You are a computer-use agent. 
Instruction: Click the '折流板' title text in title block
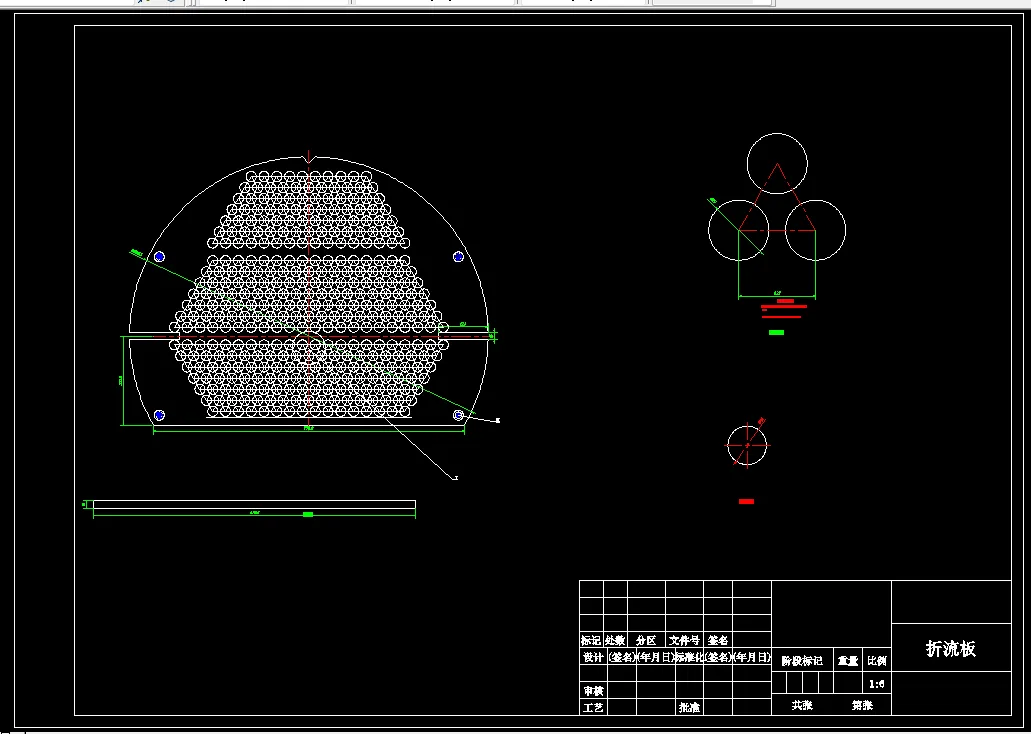click(950, 648)
